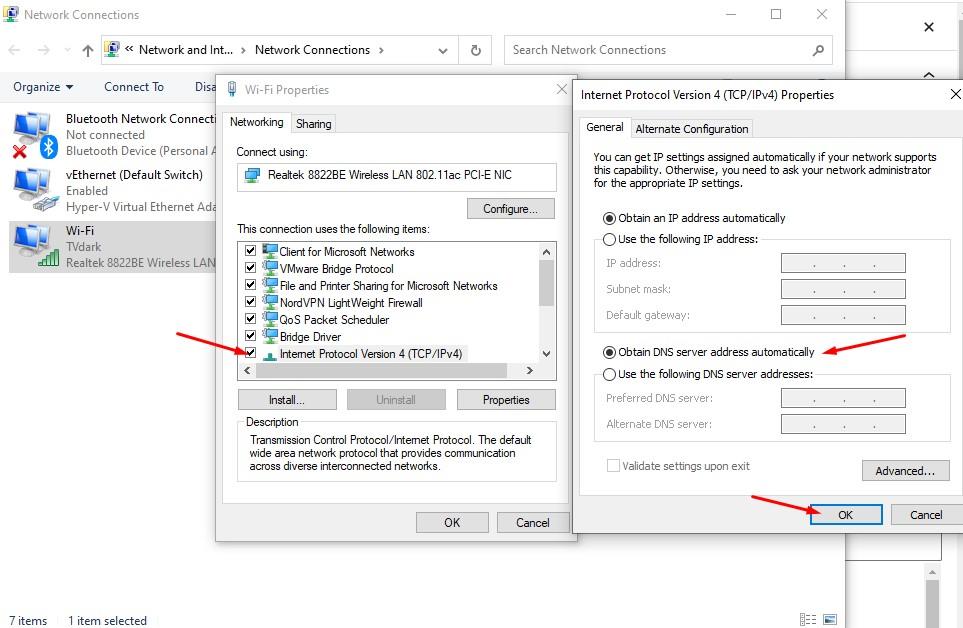Image resolution: width=963 pixels, height=628 pixels.
Task: Switch to the Sharing tab
Action: pos(313,123)
